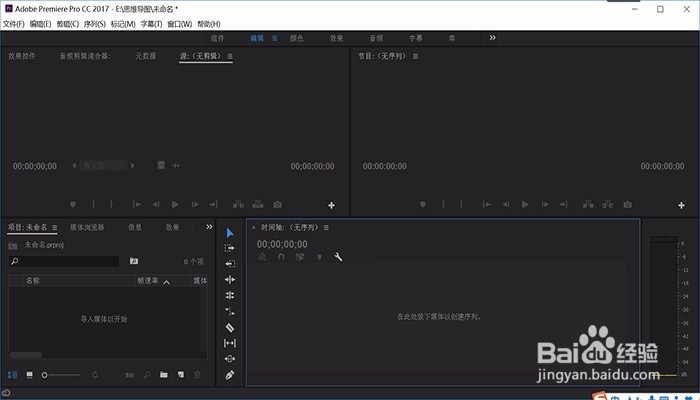Switch to 效果控件 tab
Screen dimensions: 700x400
point(21,56)
